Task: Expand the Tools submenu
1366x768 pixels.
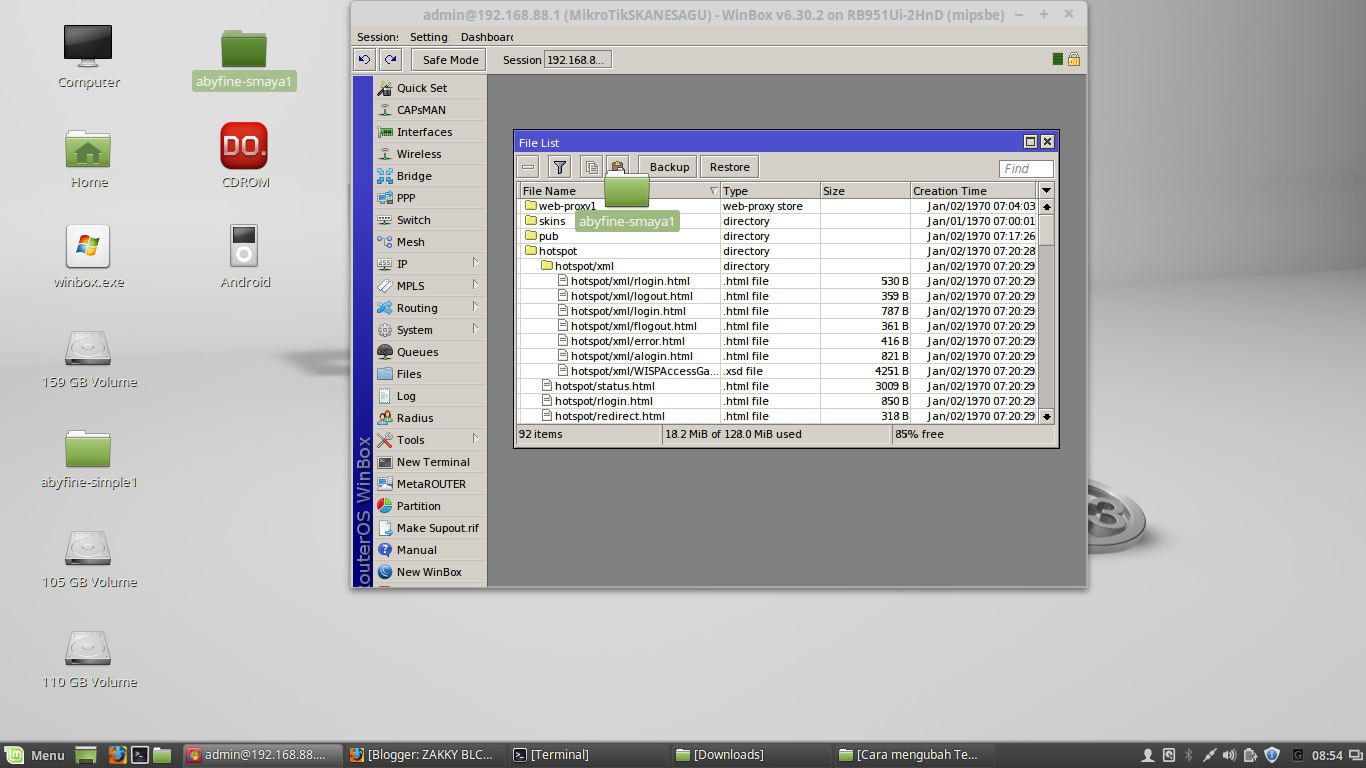Action: (x=430, y=440)
